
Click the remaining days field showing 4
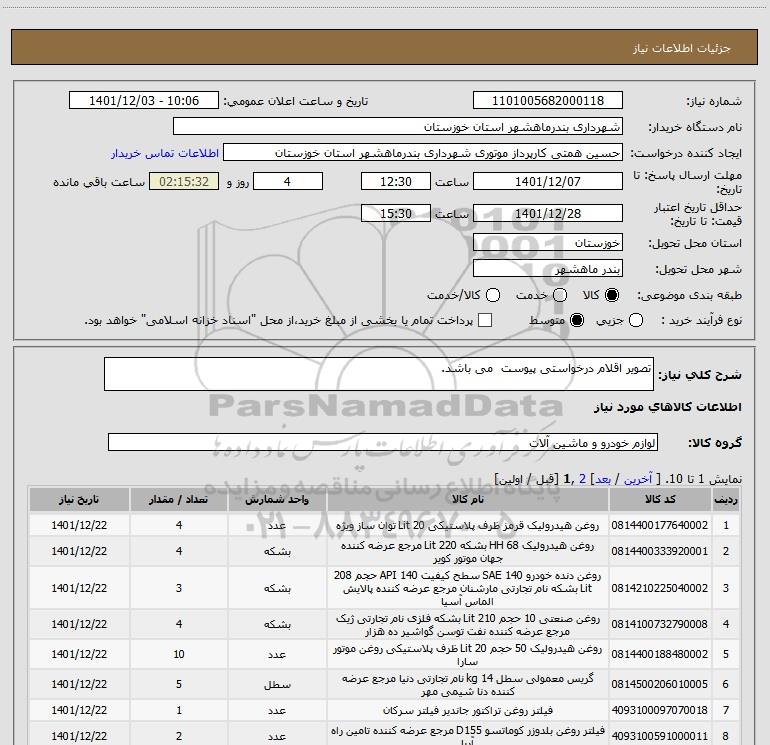[288, 181]
